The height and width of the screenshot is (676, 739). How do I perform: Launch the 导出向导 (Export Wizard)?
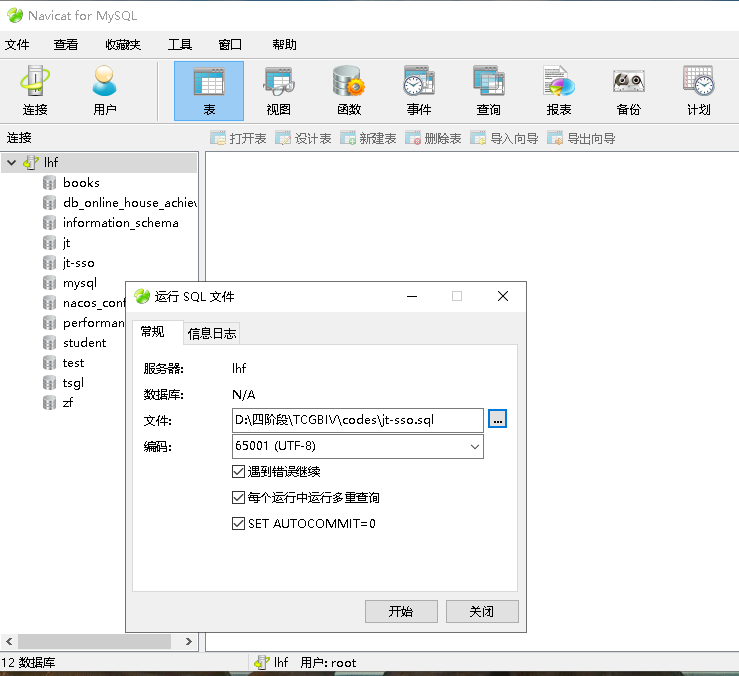pyautogui.click(x=582, y=138)
